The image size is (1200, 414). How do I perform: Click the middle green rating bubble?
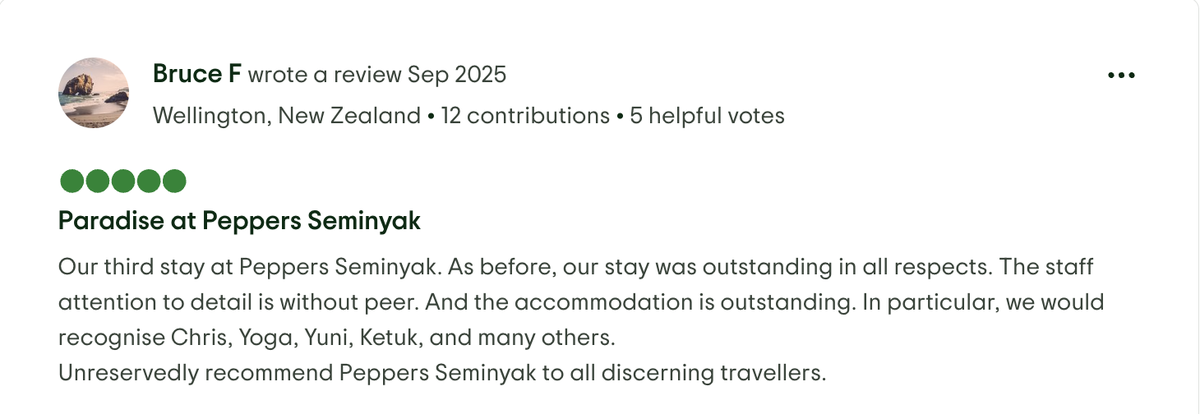tap(123, 181)
